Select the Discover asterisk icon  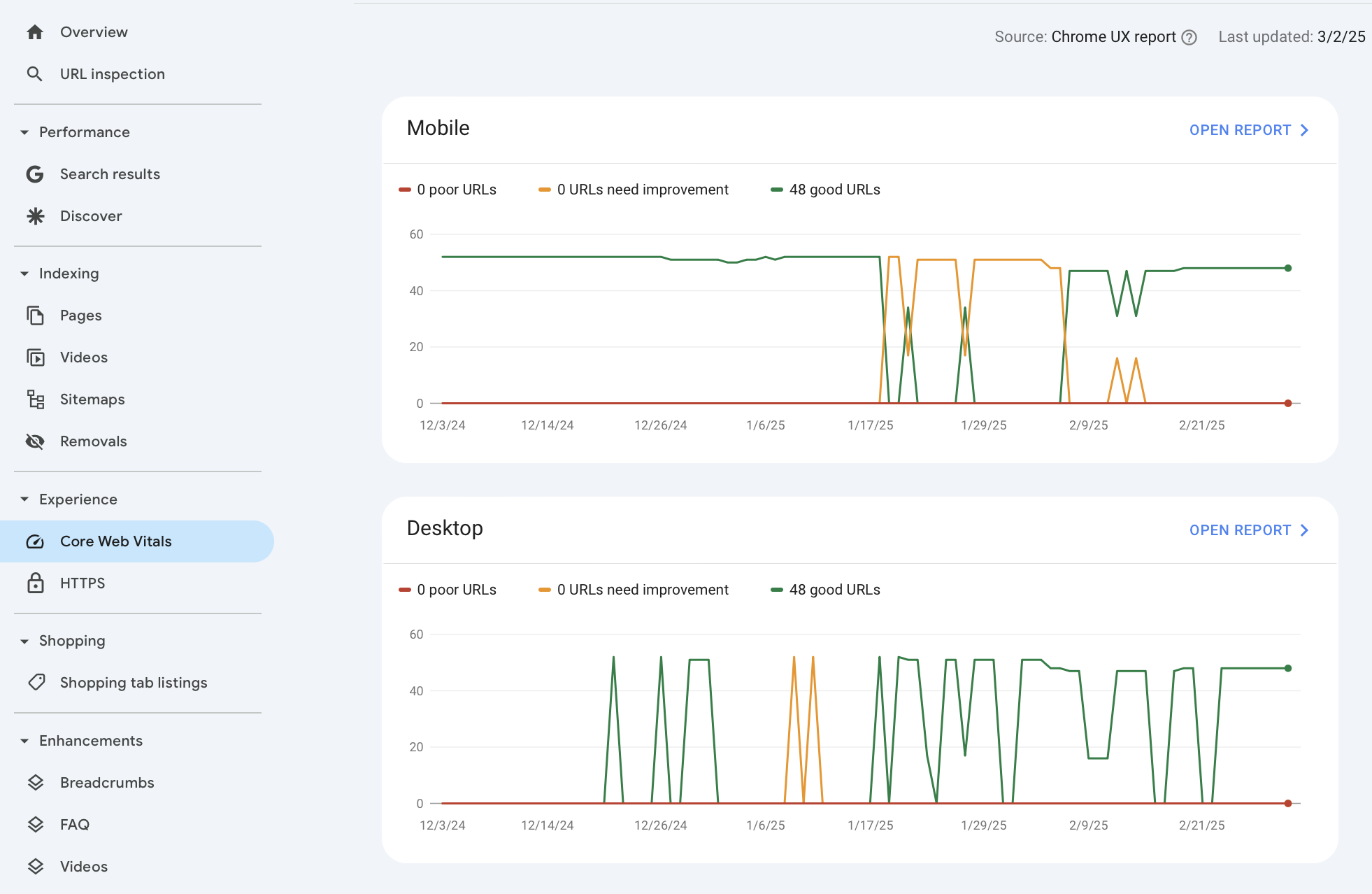point(34,215)
